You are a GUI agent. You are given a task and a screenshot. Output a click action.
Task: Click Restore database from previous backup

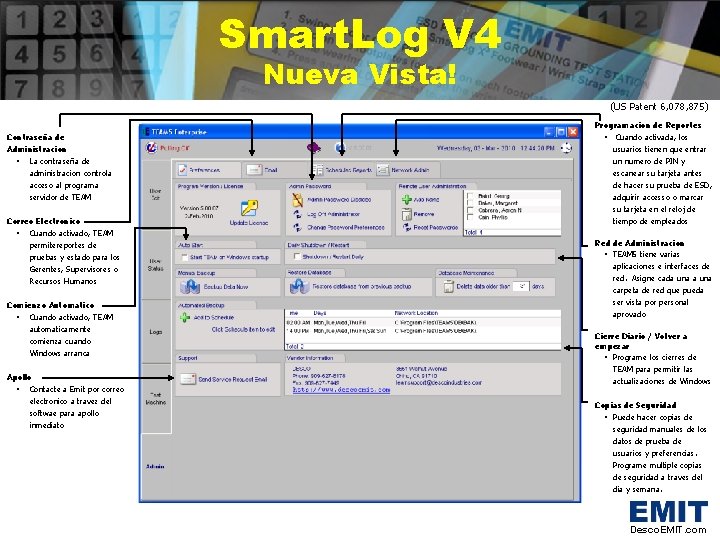[x=362, y=286]
